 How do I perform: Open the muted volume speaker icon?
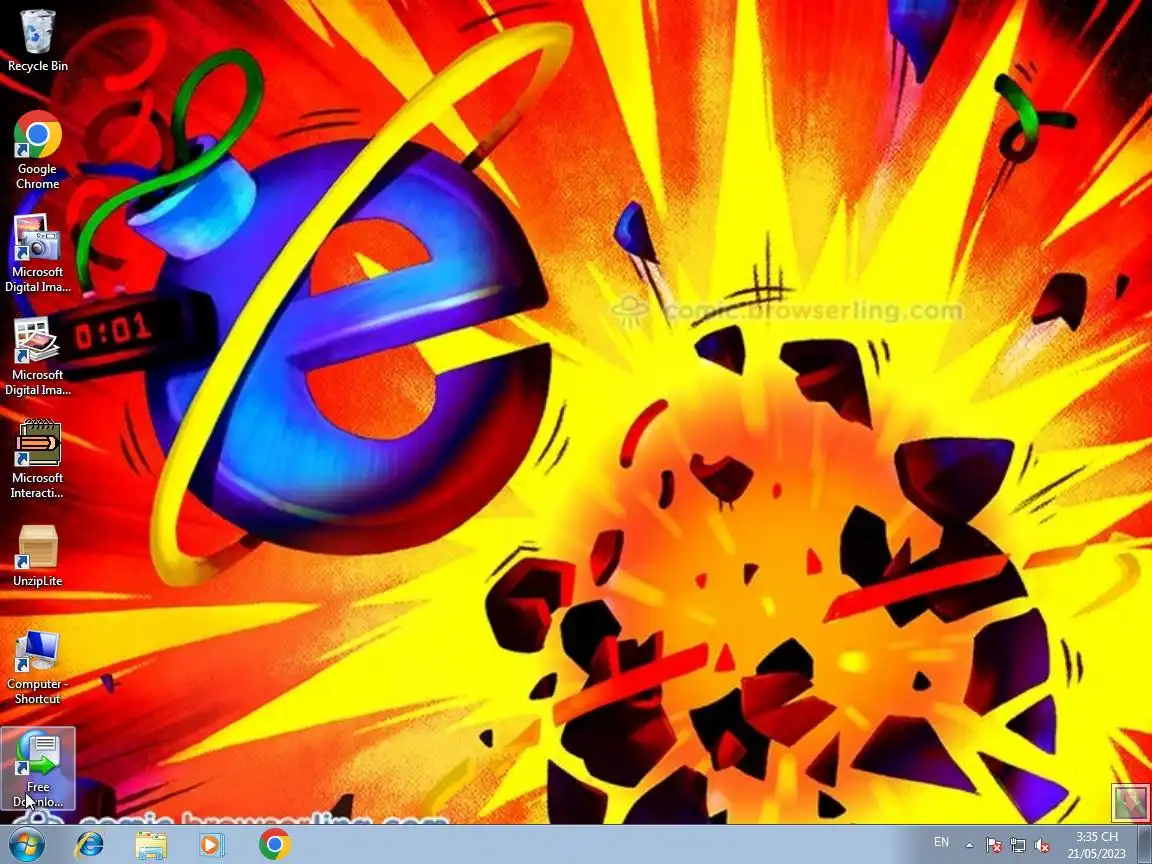click(1042, 845)
